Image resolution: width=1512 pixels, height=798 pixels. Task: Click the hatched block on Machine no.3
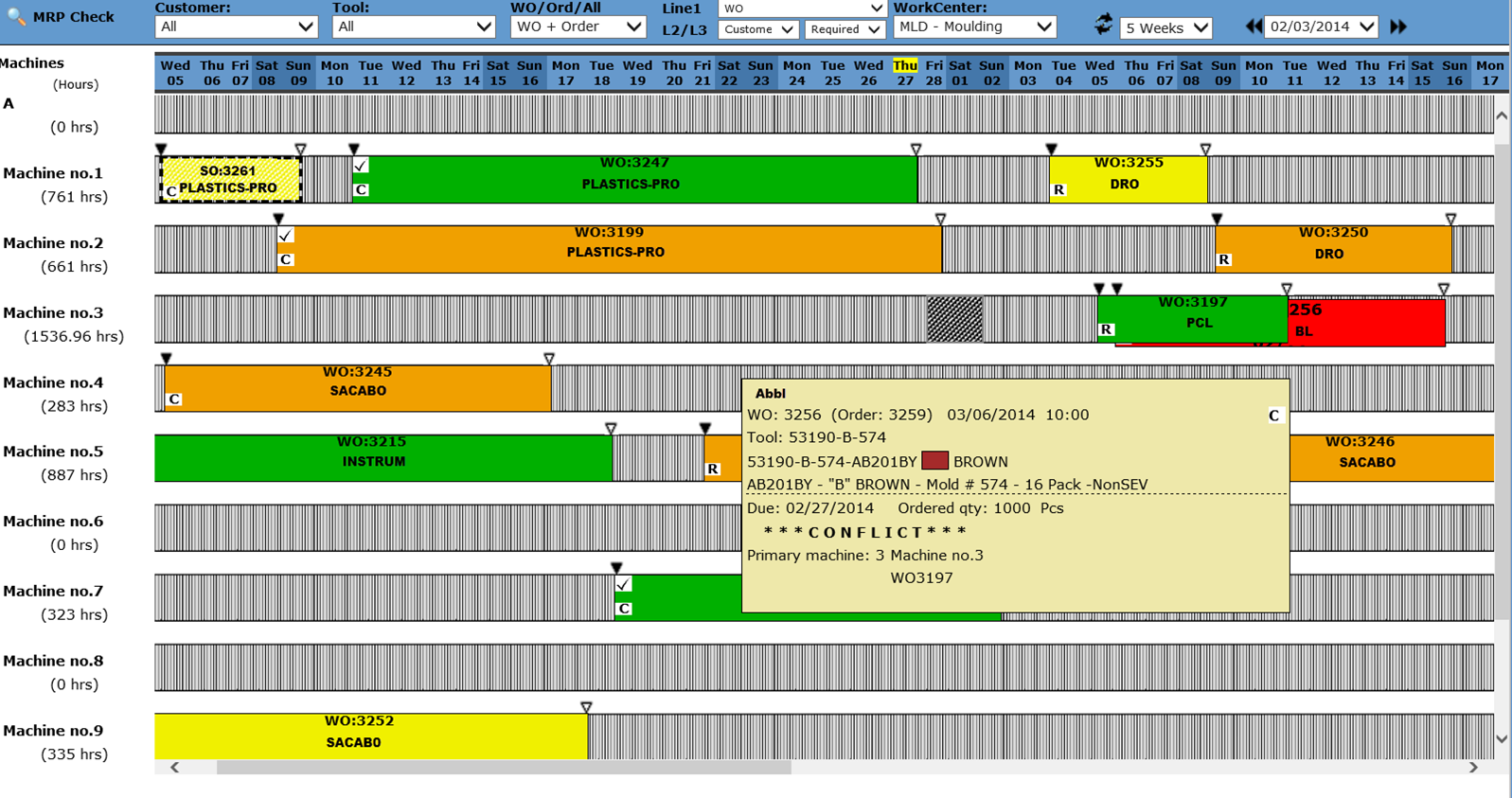954,319
